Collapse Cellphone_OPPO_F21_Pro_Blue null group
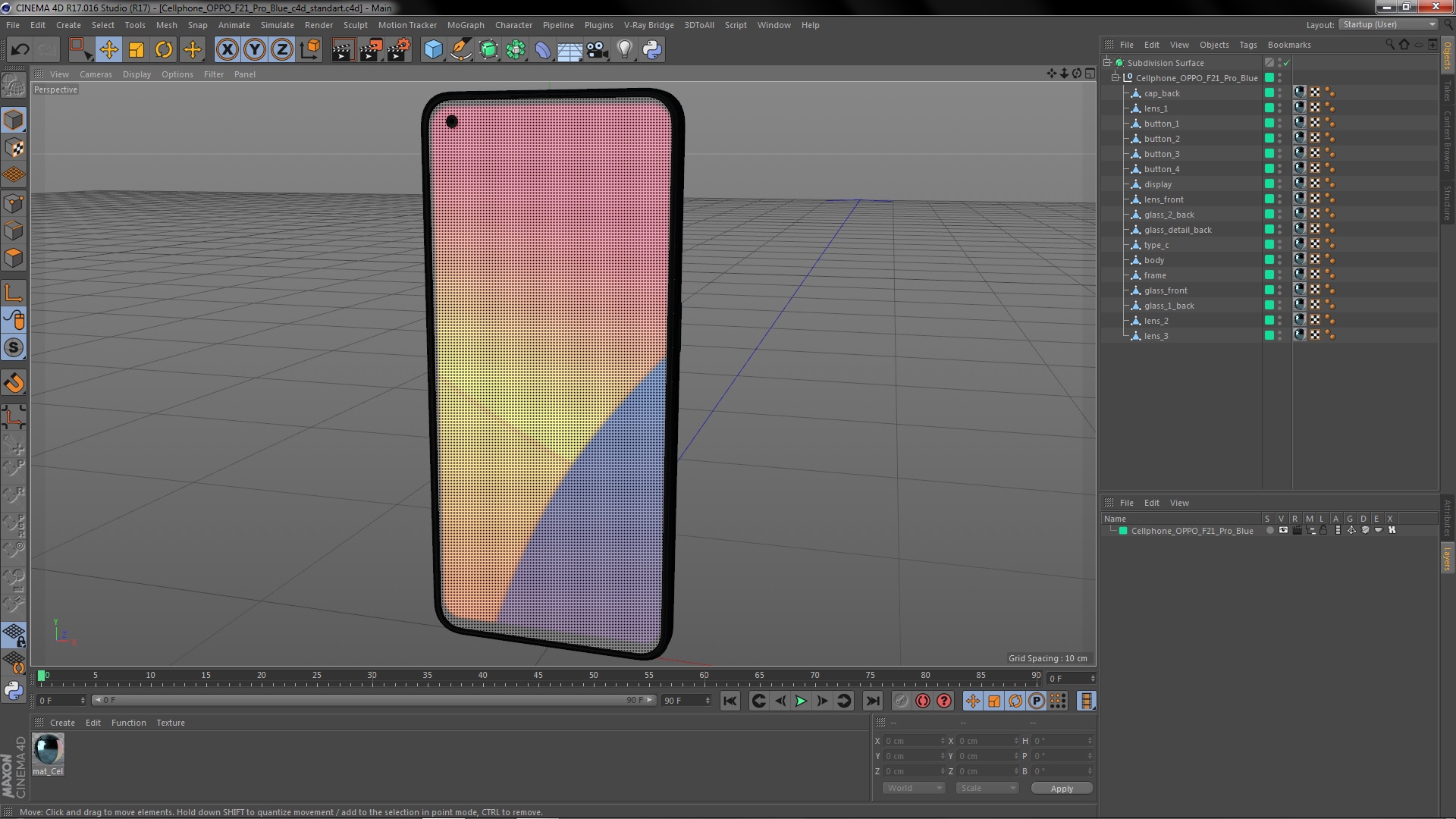 click(x=1116, y=78)
